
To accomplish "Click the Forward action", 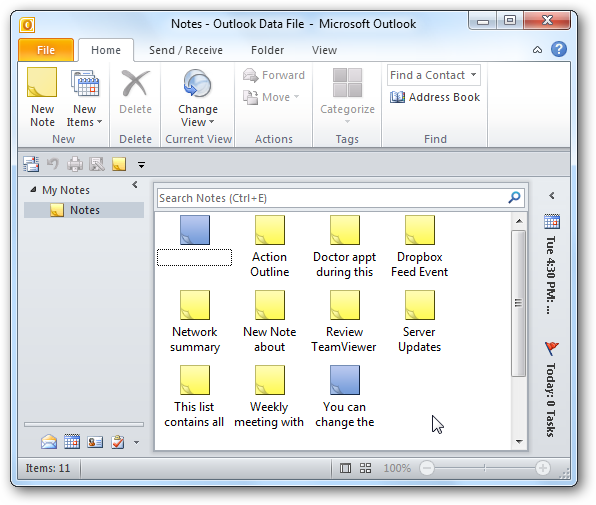I will [x=274, y=75].
